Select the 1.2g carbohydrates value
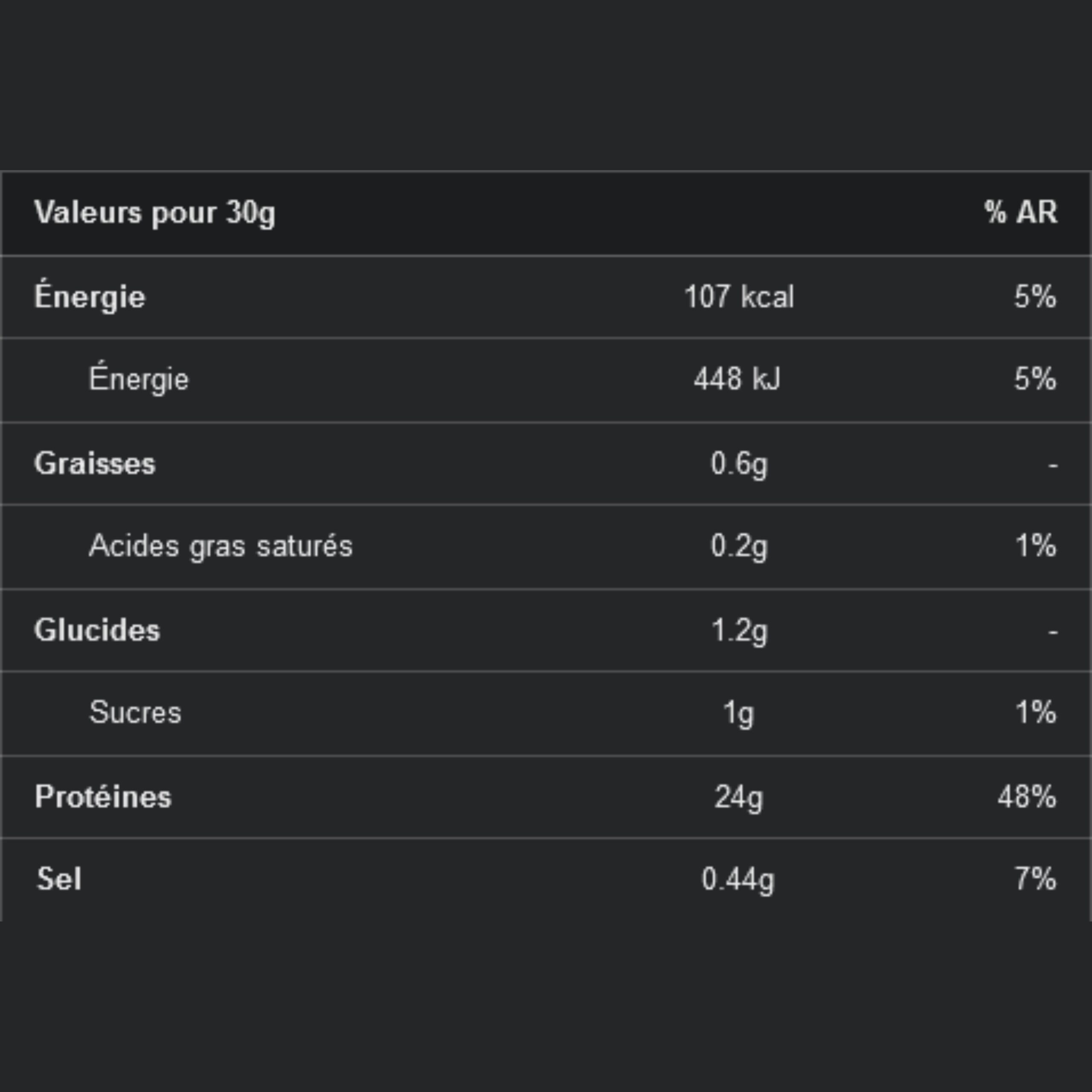Viewport: 1092px width, 1092px height. tap(739, 630)
